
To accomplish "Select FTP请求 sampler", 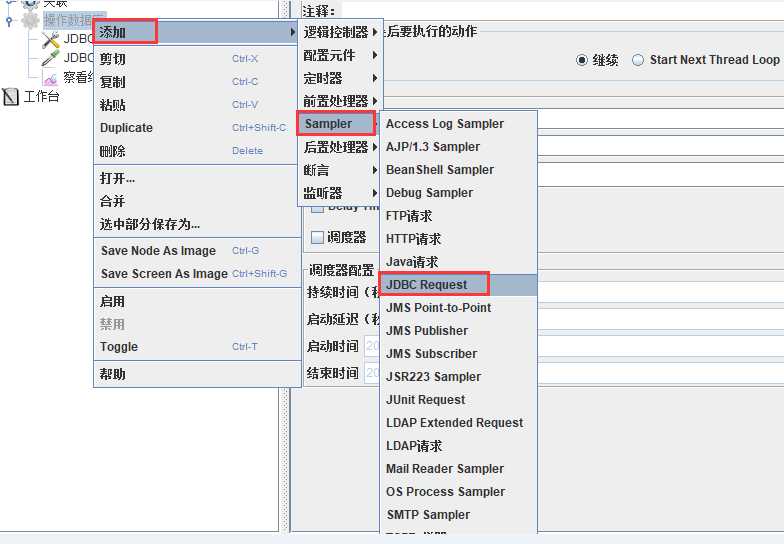I will 458,216.
